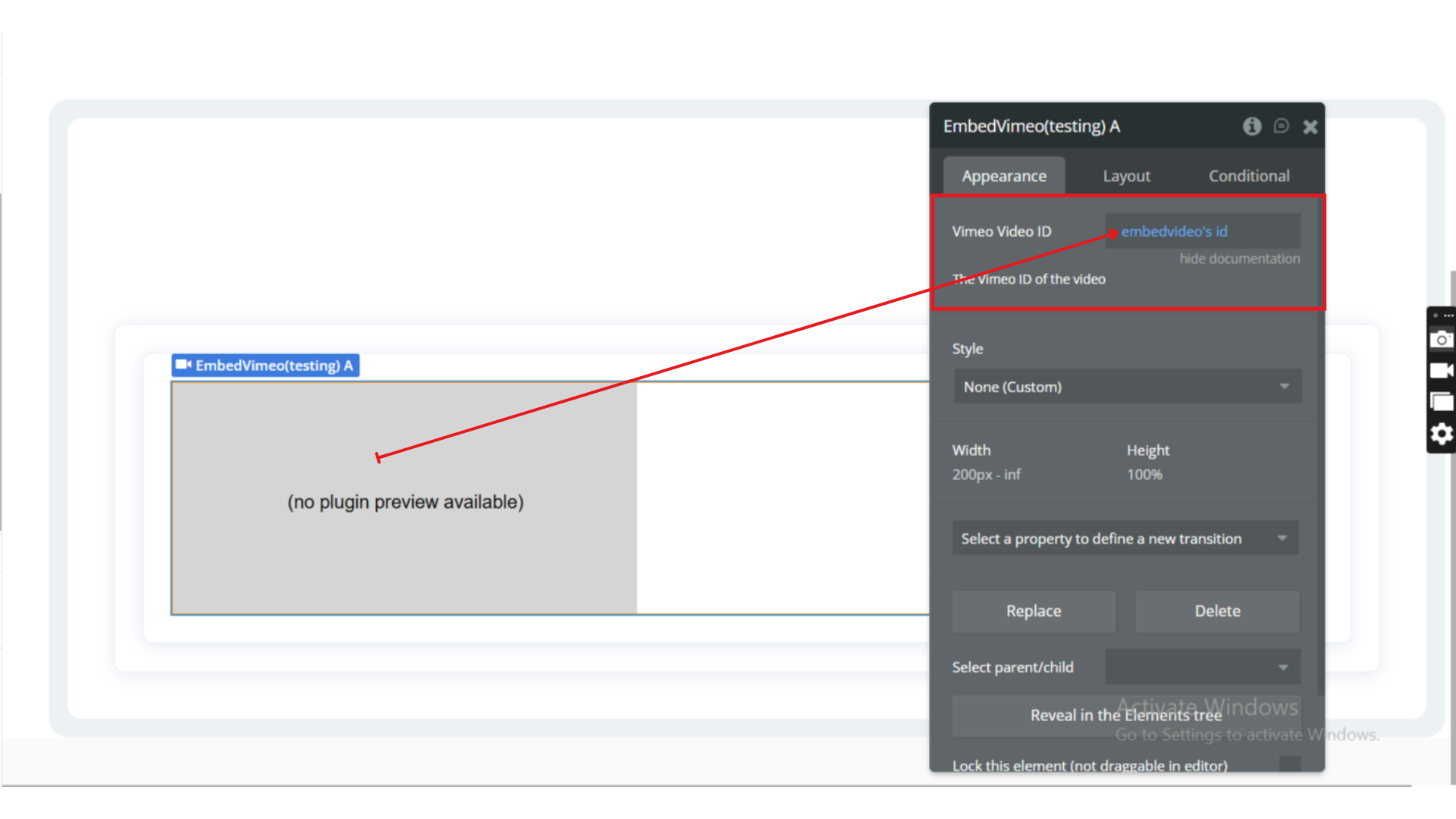Click the Vimeo Video ID expression field

click(1203, 231)
